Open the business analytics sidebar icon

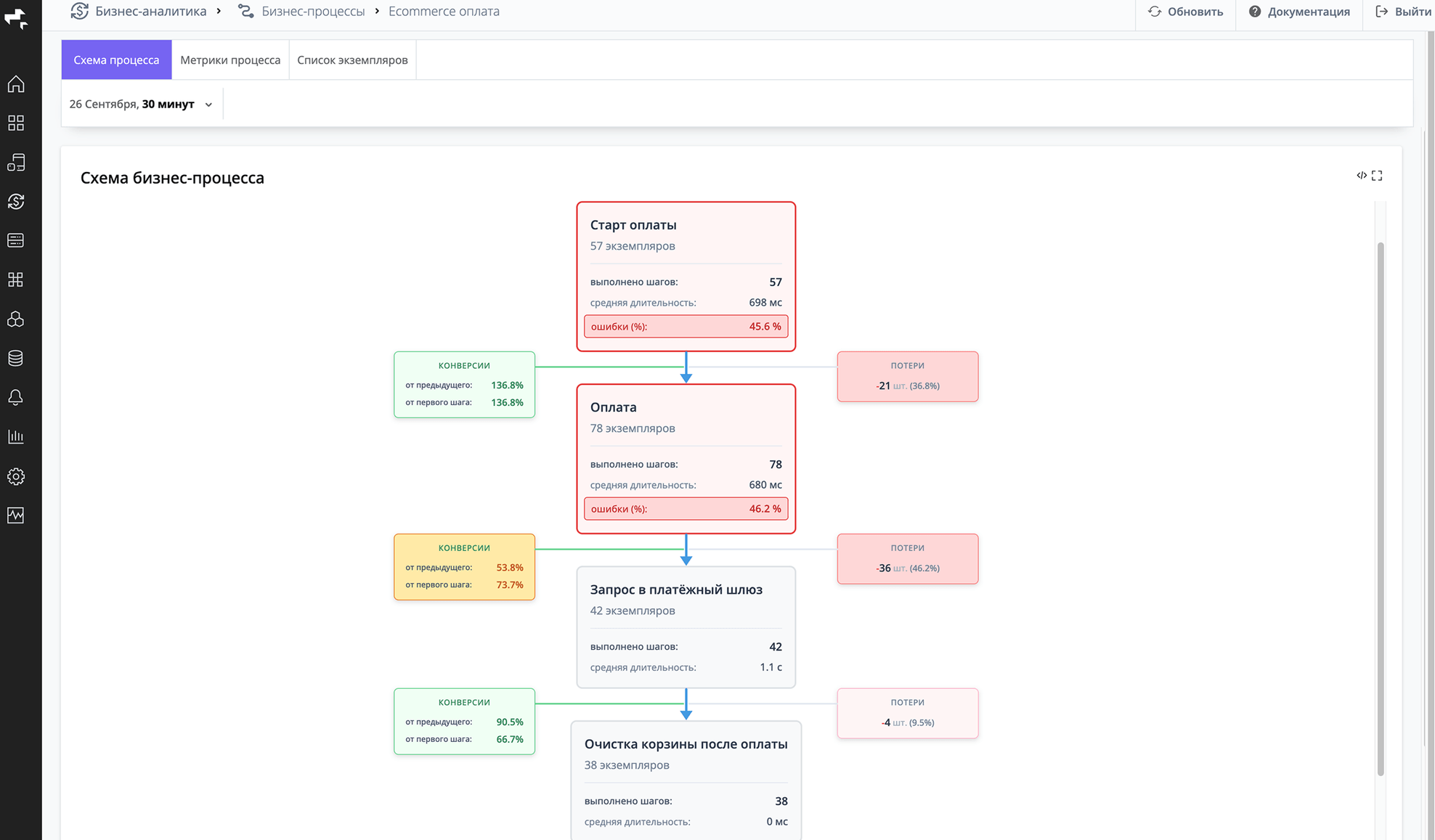[16, 202]
